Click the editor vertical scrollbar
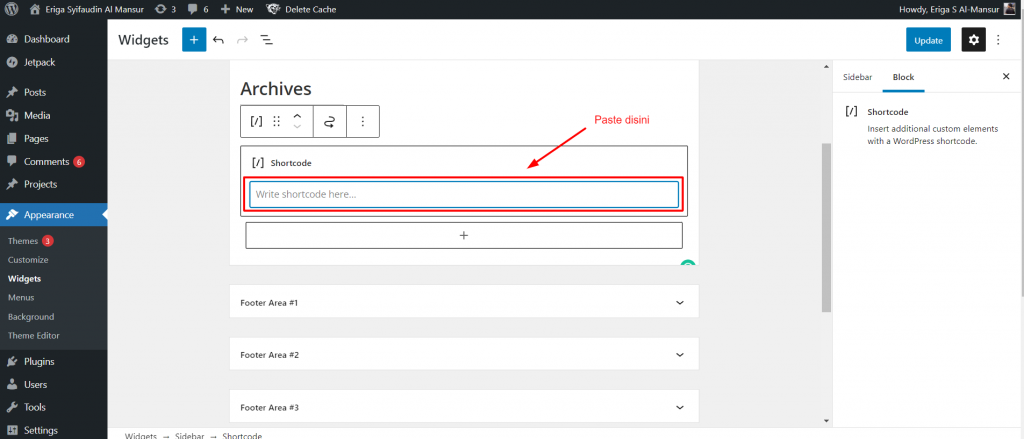This screenshot has width=1024, height=439. 826,227
